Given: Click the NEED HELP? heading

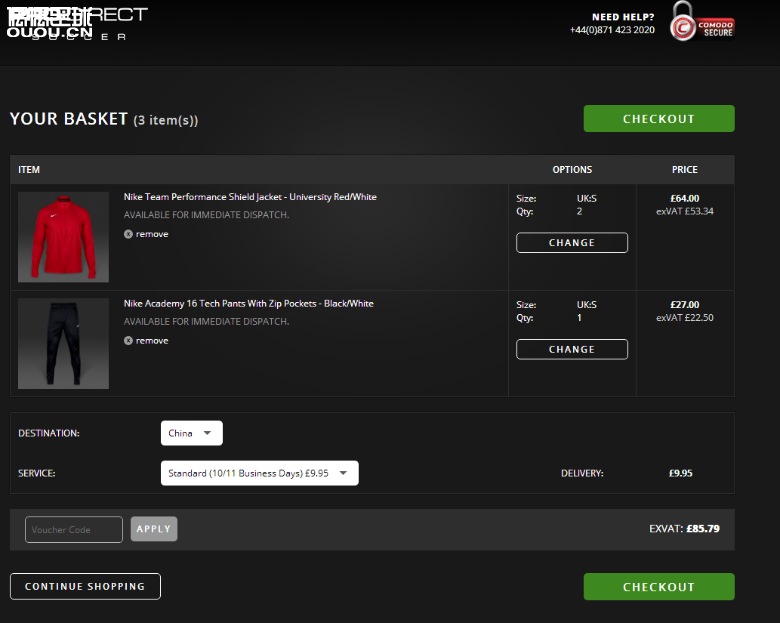Looking at the screenshot, I should point(623,17).
